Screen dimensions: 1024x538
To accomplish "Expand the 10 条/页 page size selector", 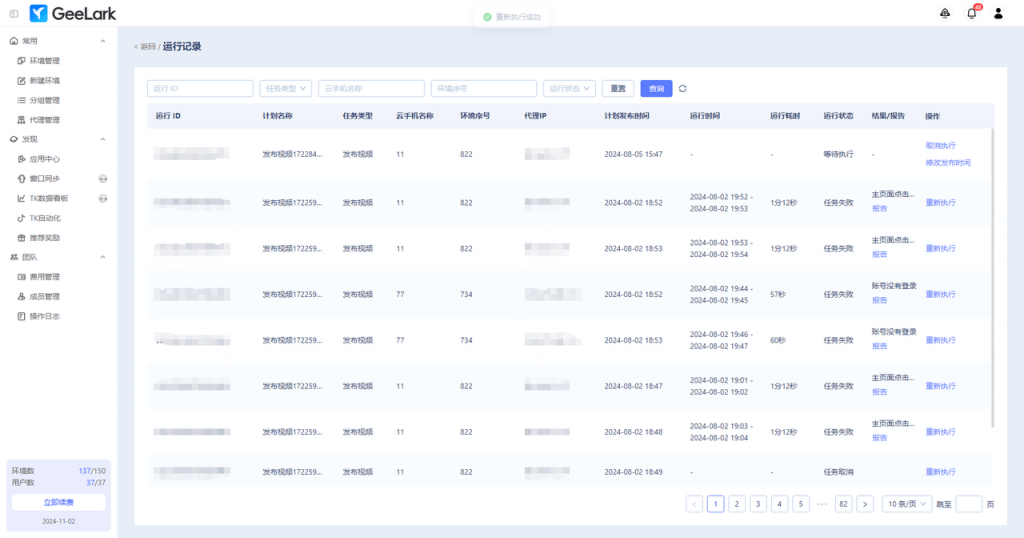I will click(908, 504).
